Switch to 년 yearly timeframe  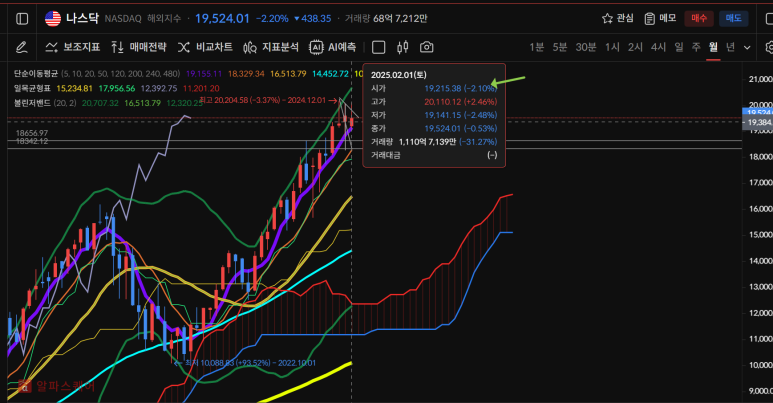(x=730, y=47)
